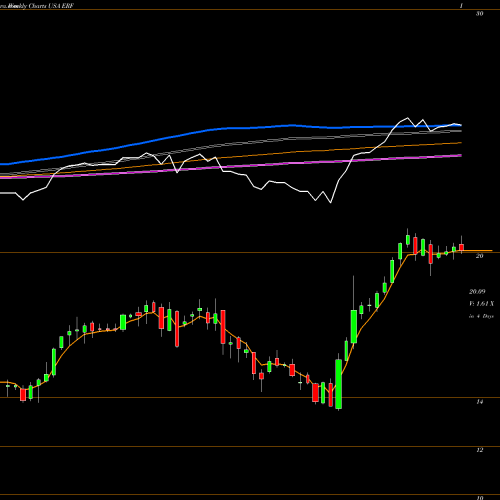Viewport: 500px width, 500px height.
Task: Click the last red candlestick on the right
Action: (461, 247)
